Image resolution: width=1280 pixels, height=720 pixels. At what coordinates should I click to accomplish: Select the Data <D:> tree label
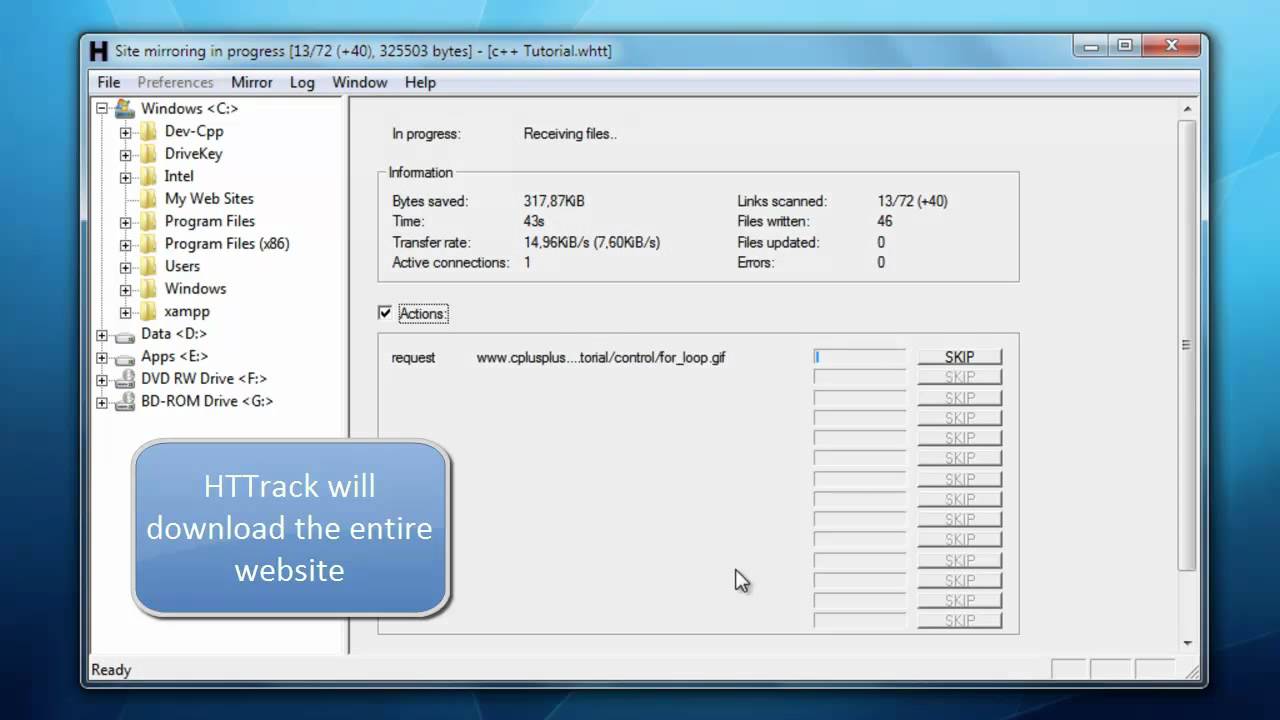coord(174,334)
